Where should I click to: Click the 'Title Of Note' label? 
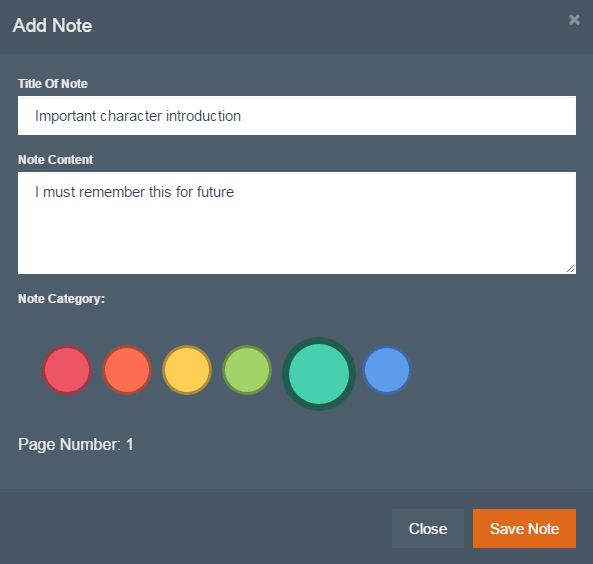pyautogui.click(x=53, y=84)
